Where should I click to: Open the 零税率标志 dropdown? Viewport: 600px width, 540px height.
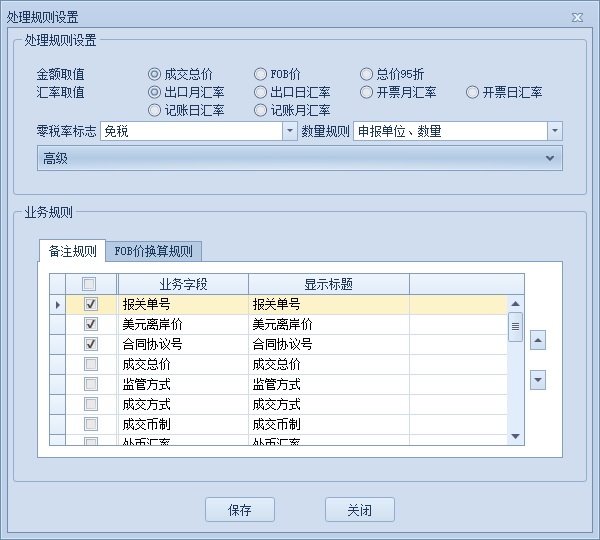pos(290,131)
